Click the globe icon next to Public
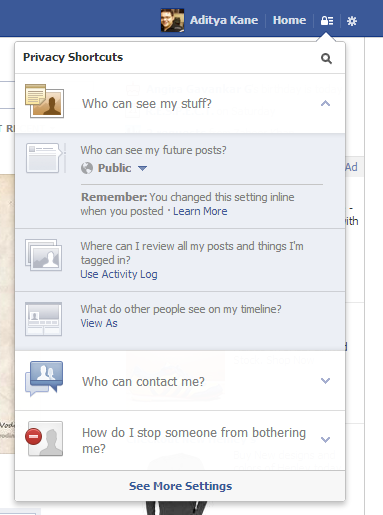This screenshot has height=515, width=383. coord(87,168)
